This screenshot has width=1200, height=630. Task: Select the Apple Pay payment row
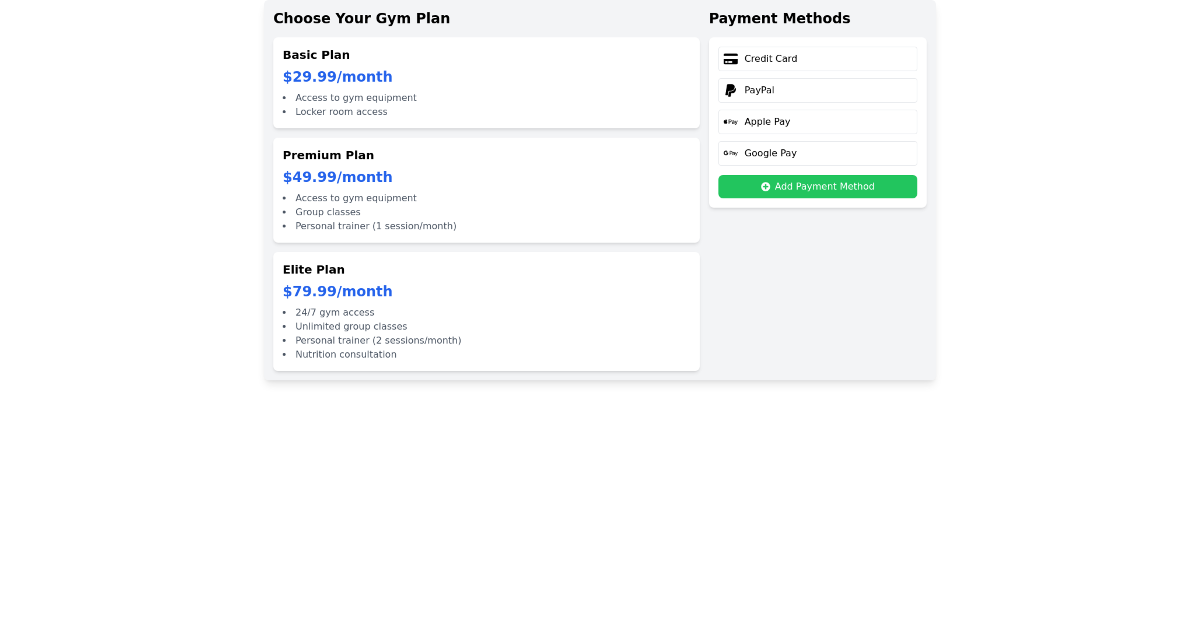click(x=817, y=121)
